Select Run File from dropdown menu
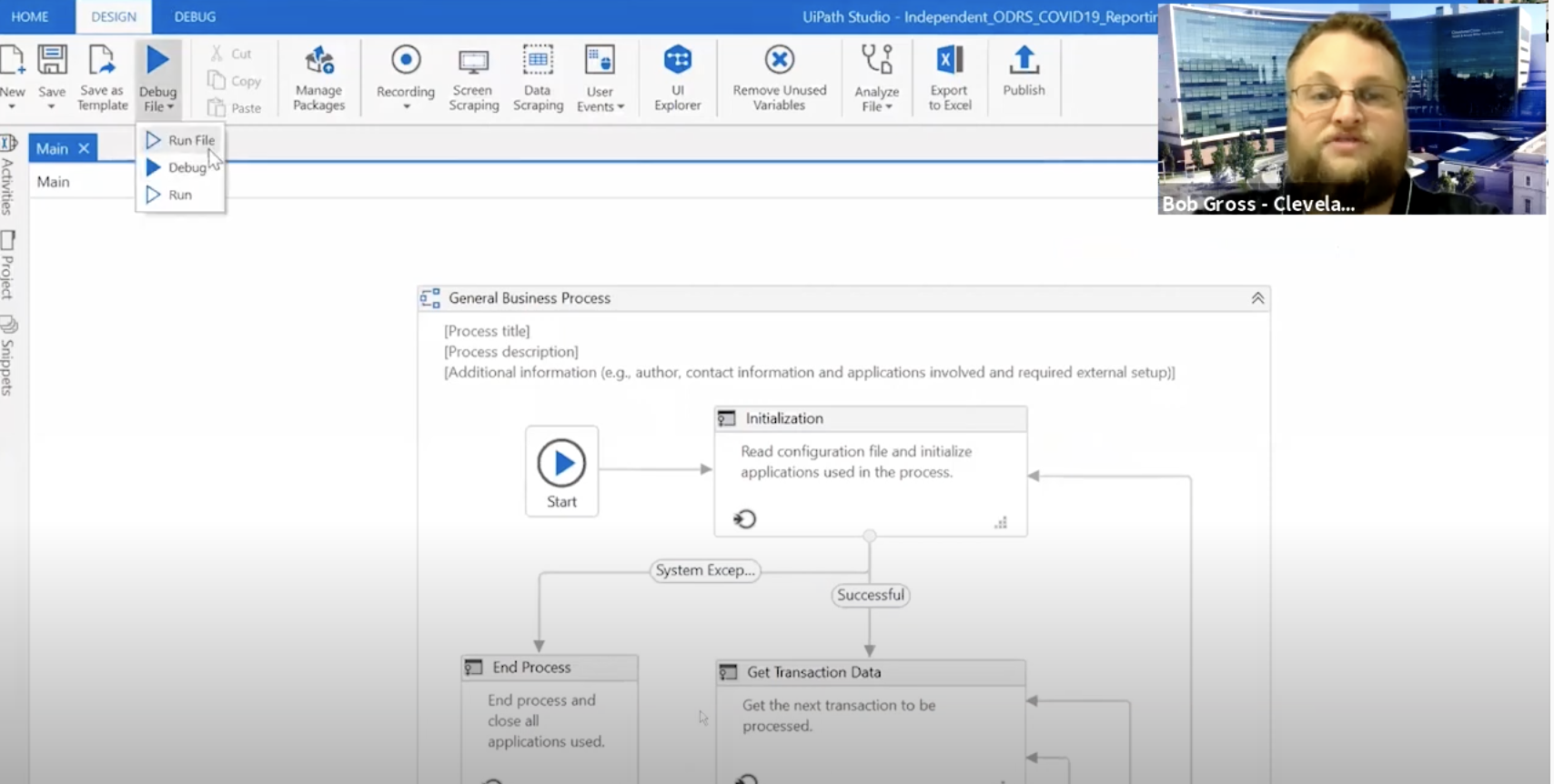This screenshot has width=1554, height=784. [180, 140]
